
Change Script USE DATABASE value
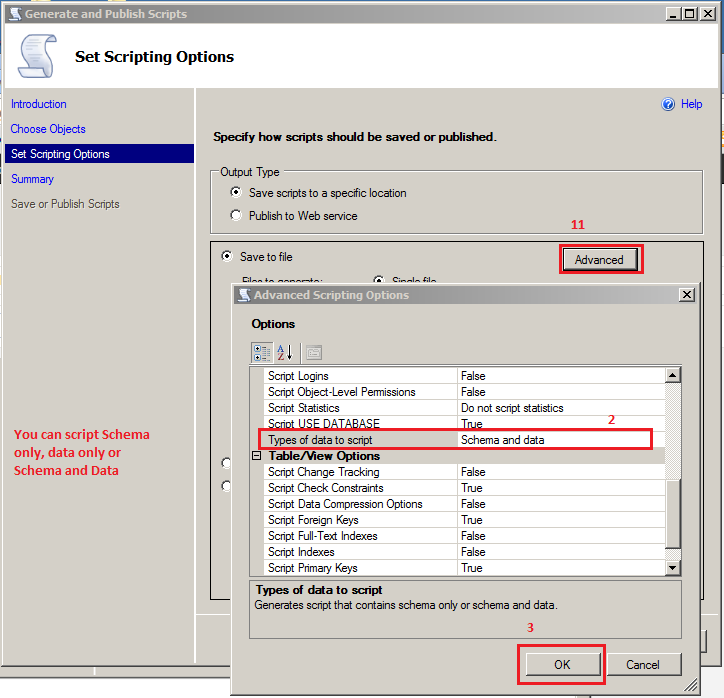click(561, 424)
